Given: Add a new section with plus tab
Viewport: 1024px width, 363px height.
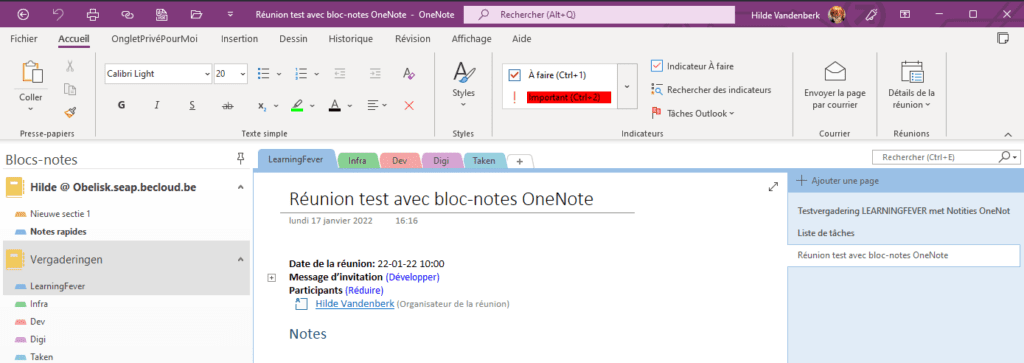Looking at the screenshot, I should [520, 161].
